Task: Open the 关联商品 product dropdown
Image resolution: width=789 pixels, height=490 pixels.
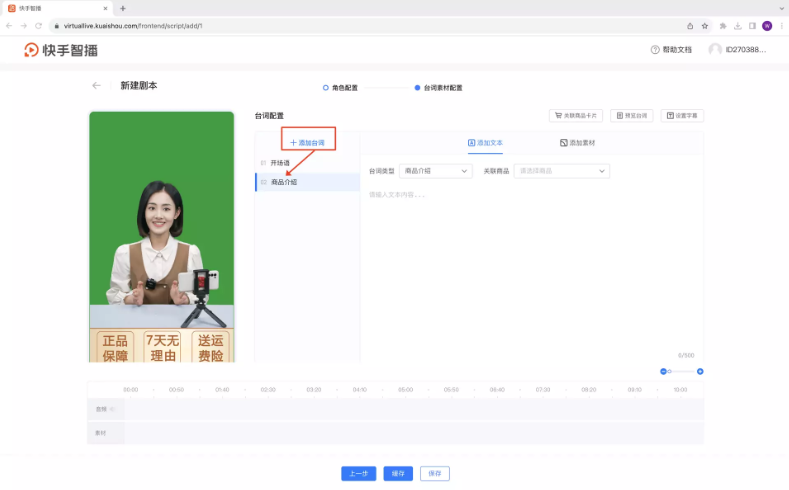Action: coord(562,171)
